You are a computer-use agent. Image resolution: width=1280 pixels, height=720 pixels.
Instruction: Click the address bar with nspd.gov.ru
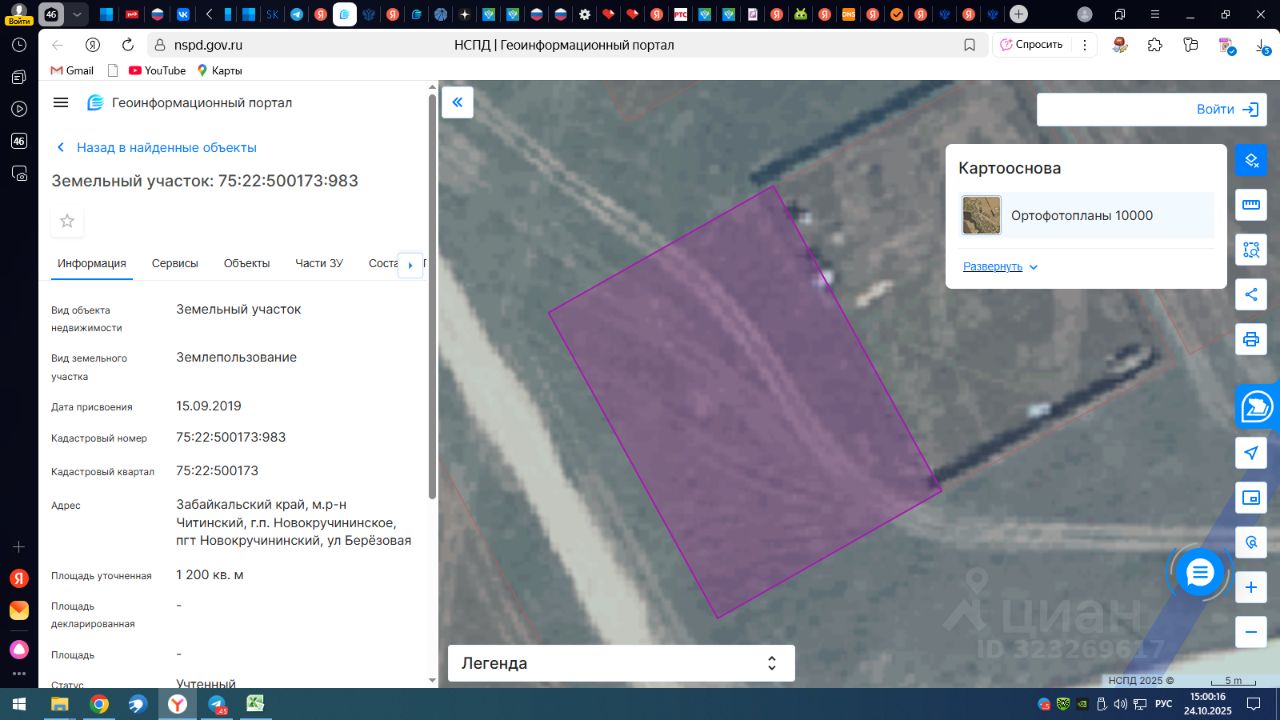point(565,45)
